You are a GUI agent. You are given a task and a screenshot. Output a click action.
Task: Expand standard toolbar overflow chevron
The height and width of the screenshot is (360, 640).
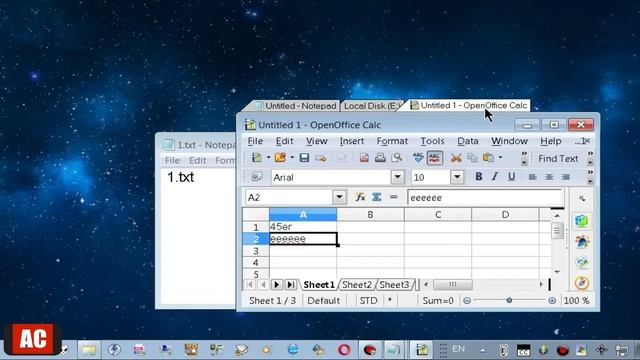point(524,158)
